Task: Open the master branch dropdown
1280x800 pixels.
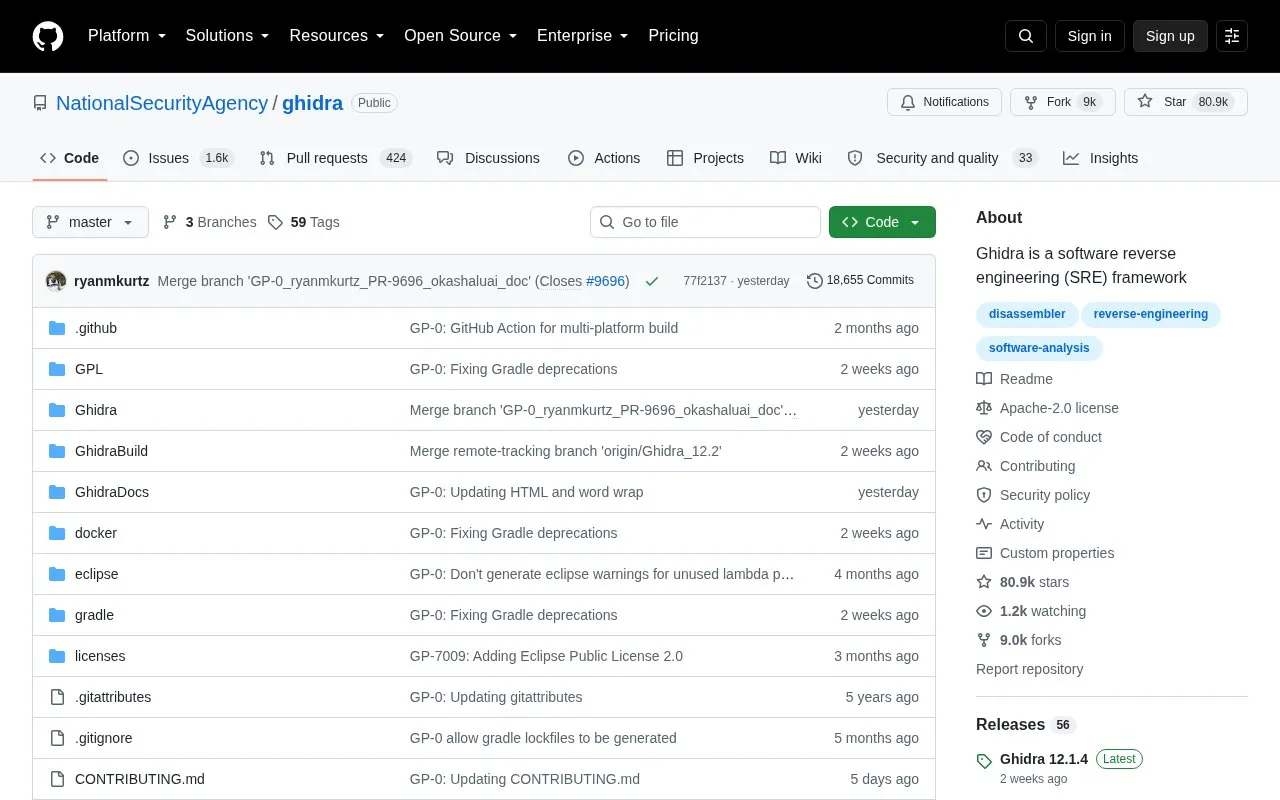Action: [90, 222]
